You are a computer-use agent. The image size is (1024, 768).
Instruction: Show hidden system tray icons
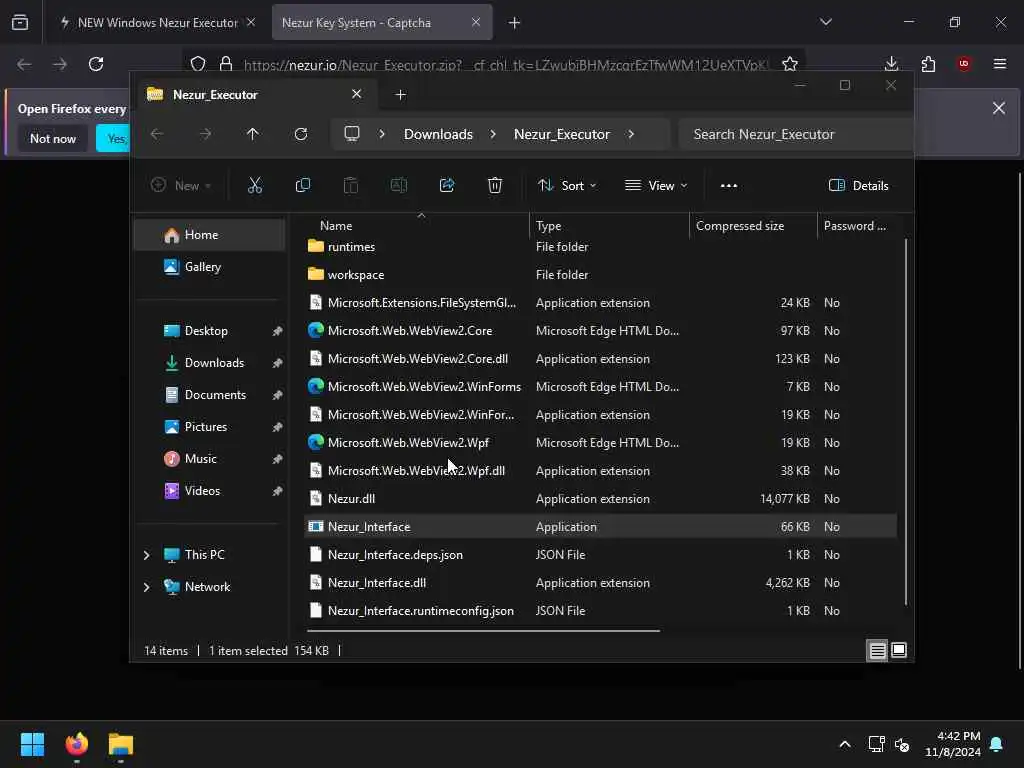click(844, 744)
